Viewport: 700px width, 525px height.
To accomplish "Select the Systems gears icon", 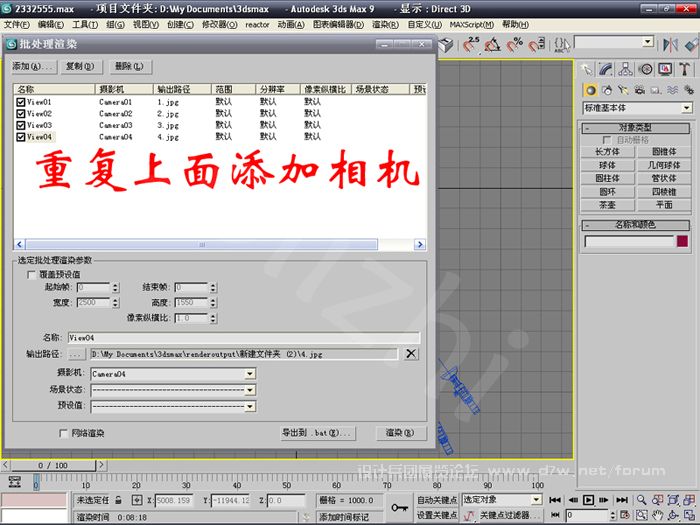I will click(688, 91).
